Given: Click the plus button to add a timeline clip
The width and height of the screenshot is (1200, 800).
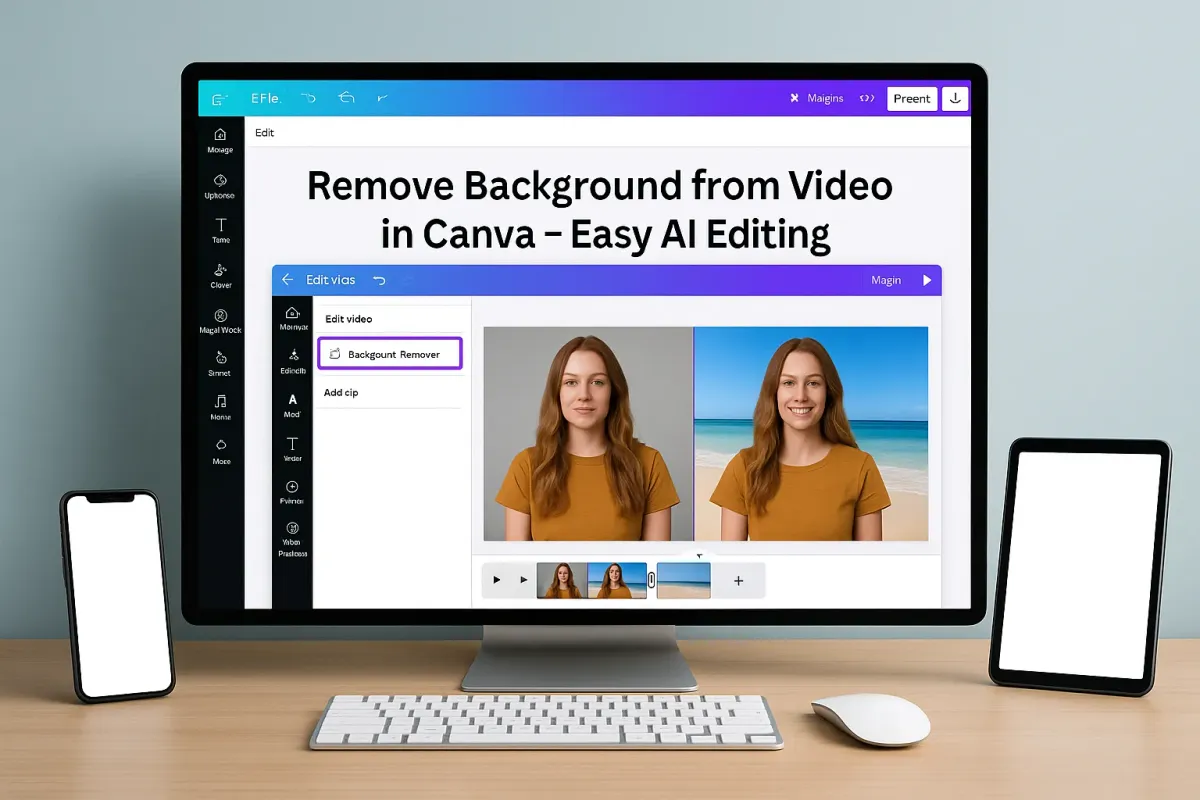Looking at the screenshot, I should coord(739,580).
